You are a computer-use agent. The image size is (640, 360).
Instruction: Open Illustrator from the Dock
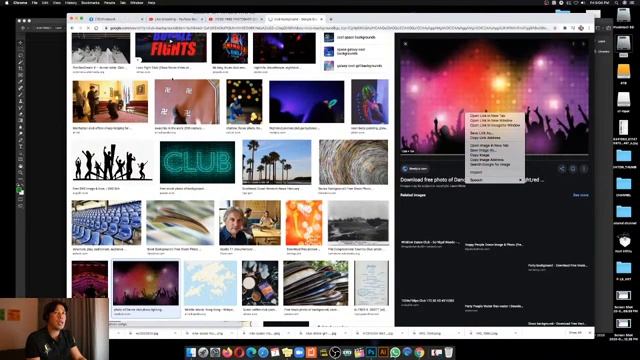[383, 352]
